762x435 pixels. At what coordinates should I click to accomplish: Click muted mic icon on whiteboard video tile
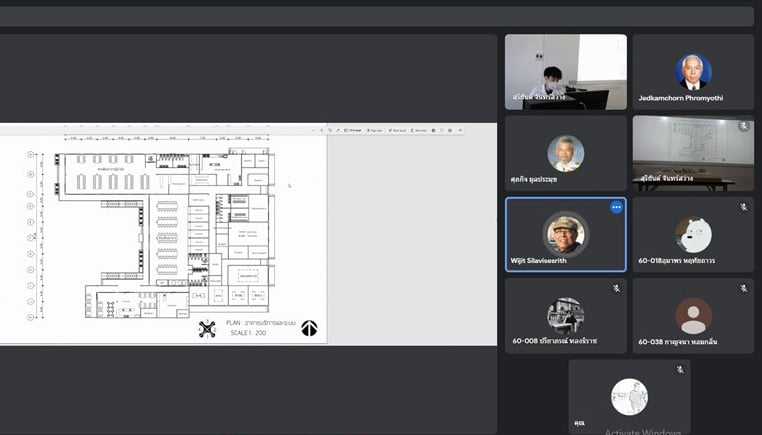[x=743, y=126]
